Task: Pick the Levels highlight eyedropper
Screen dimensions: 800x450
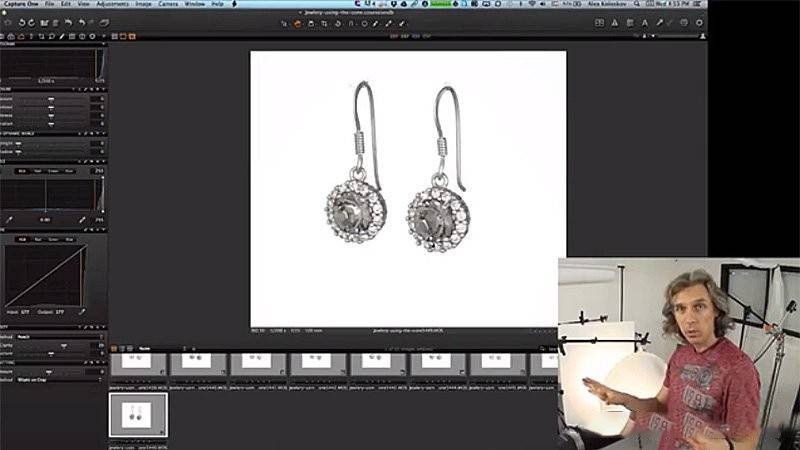Action: pyautogui.click(x=82, y=219)
